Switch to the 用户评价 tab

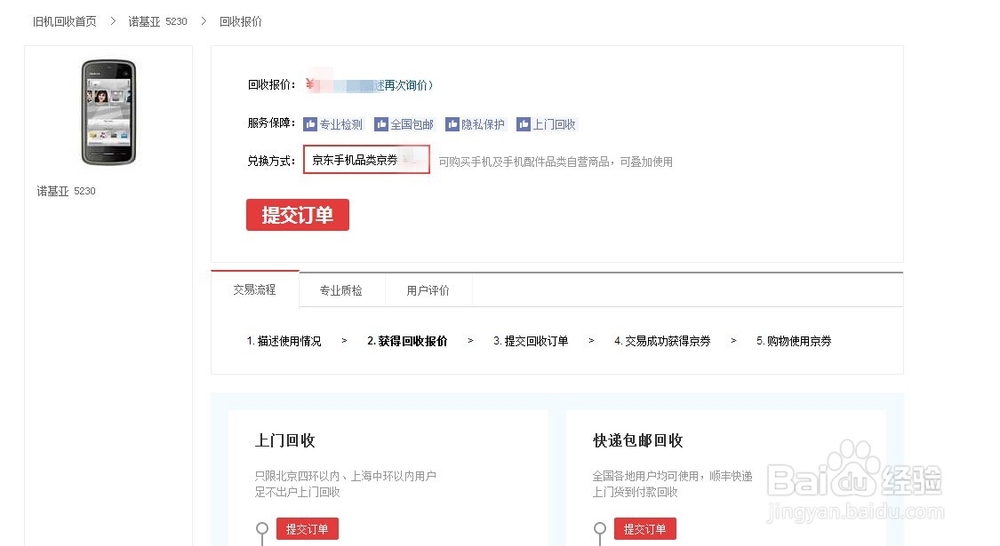(x=428, y=290)
